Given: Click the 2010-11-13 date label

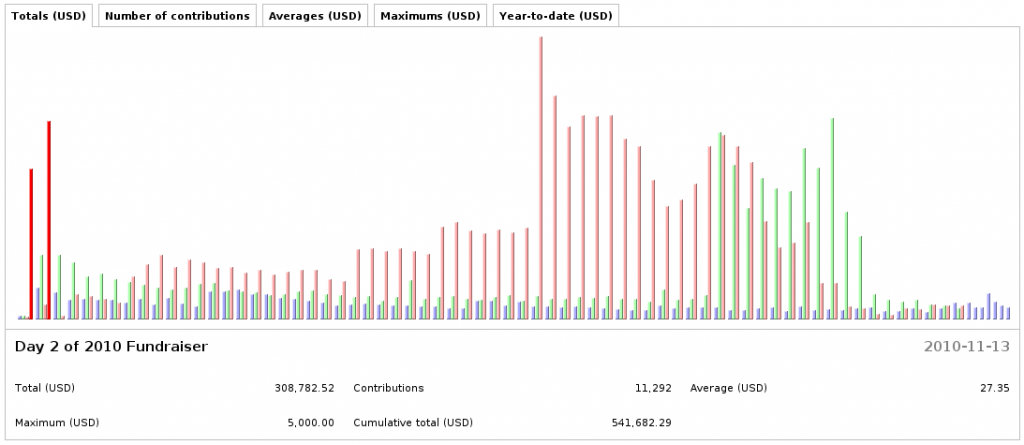Looking at the screenshot, I should click(966, 346).
